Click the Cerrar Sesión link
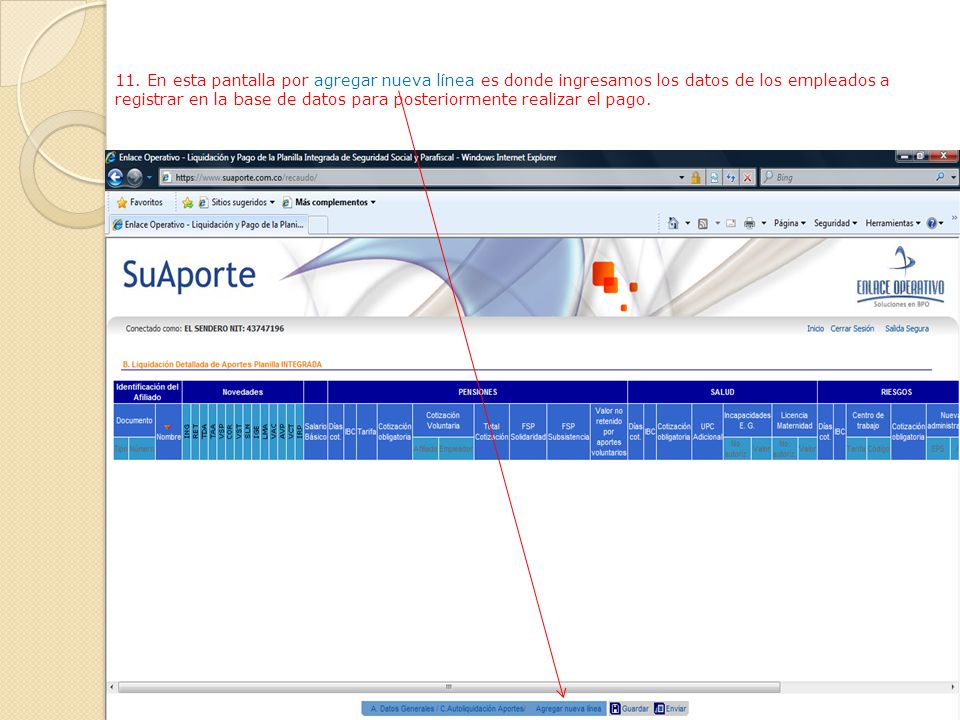960x720 pixels. pyautogui.click(x=852, y=329)
